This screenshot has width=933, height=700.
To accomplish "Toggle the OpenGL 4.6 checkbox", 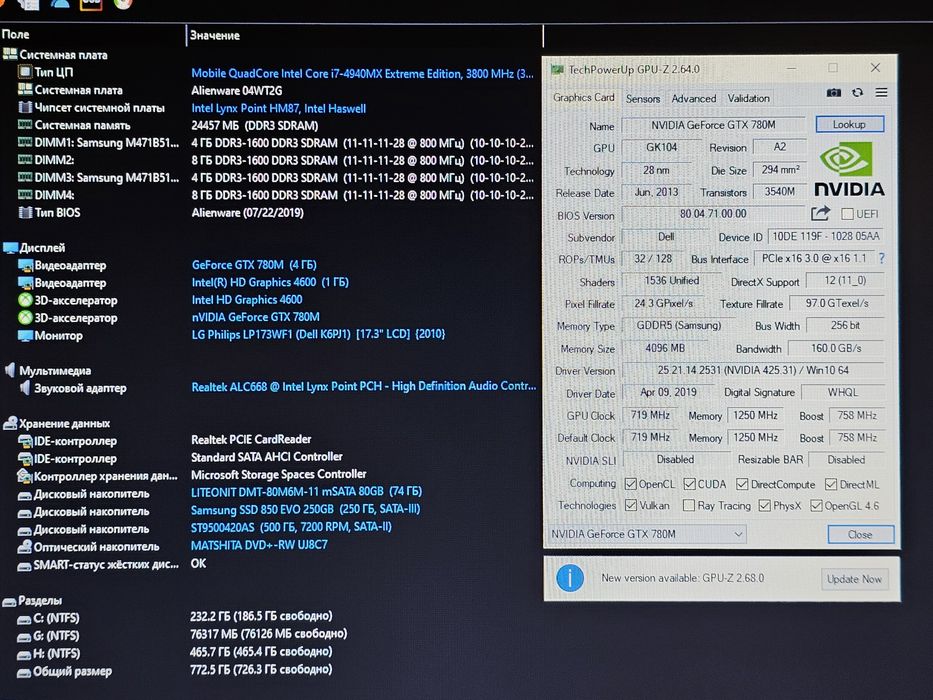I will pyautogui.click(x=816, y=506).
